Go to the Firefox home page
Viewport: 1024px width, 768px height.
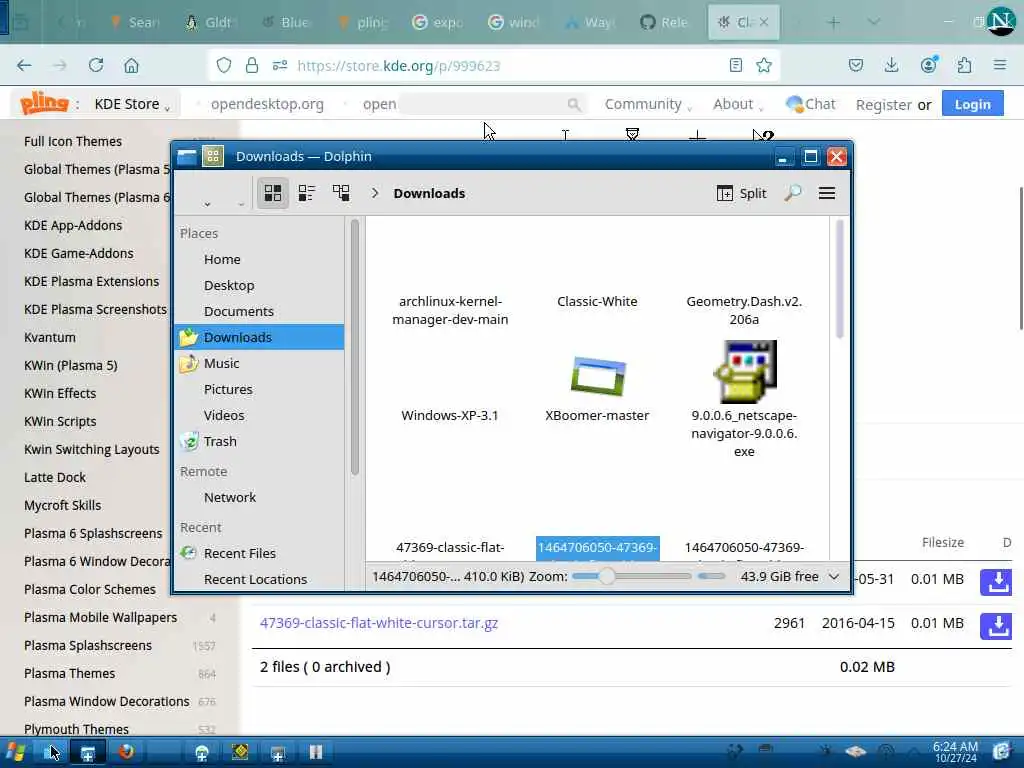pos(131,65)
